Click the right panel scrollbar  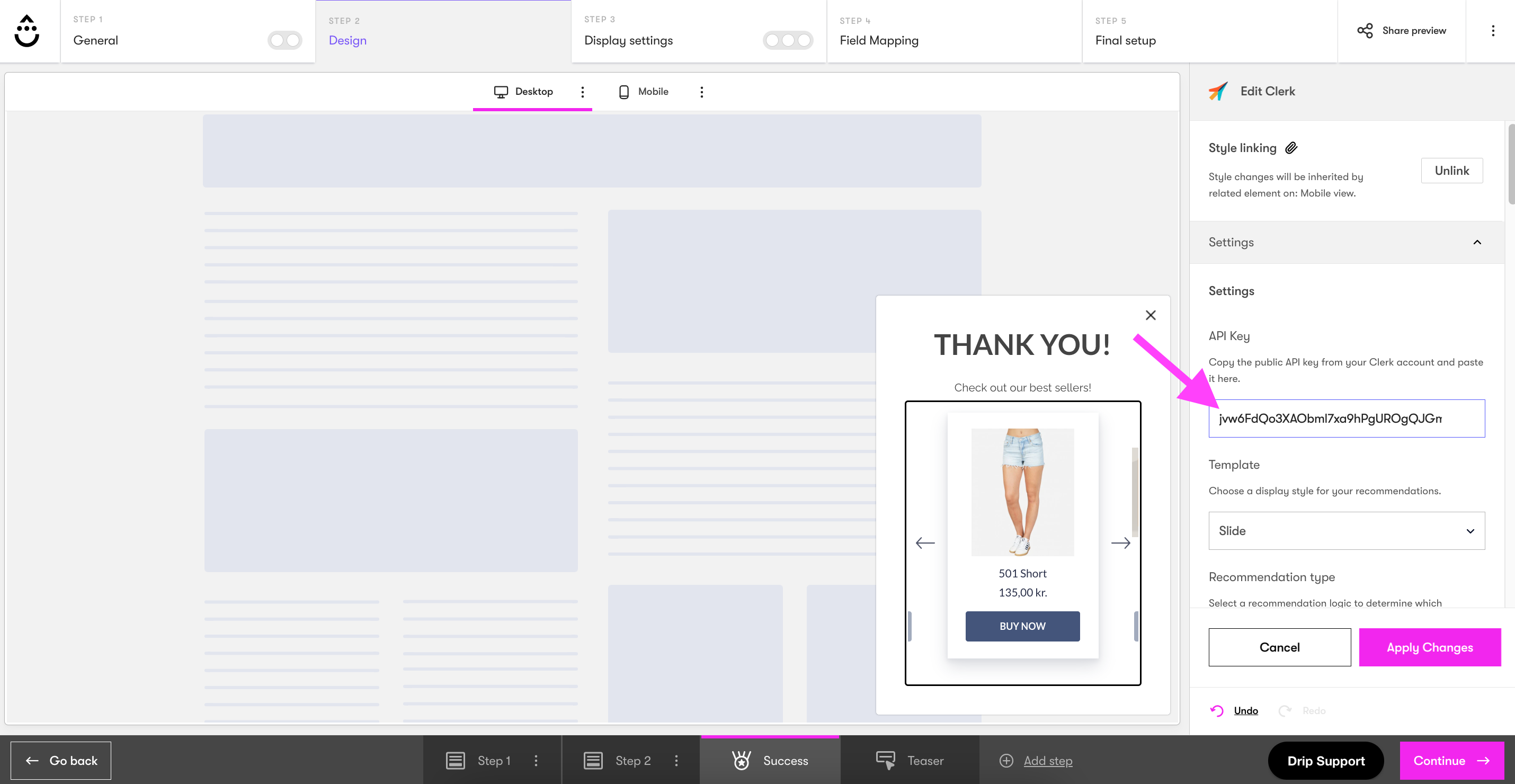[1510, 165]
